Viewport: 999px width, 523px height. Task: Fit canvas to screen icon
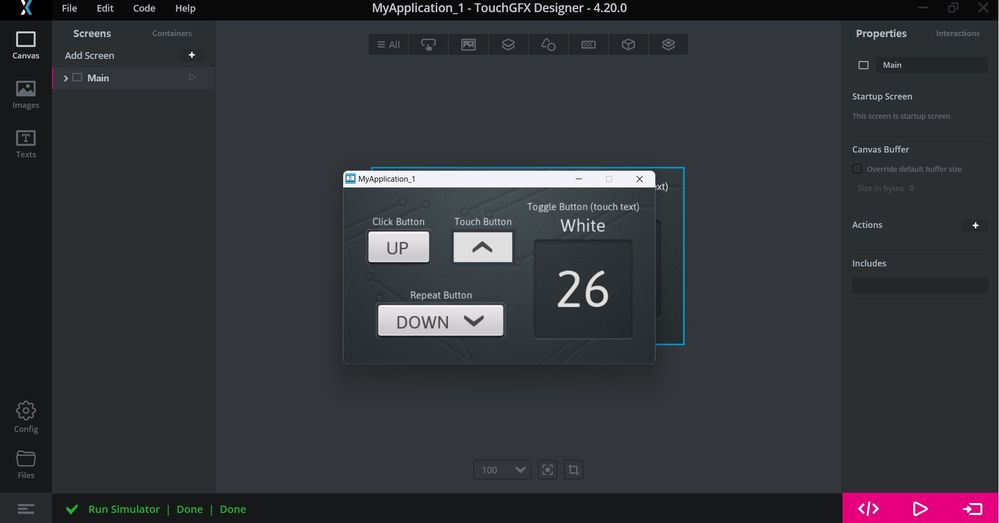pos(547,470)
